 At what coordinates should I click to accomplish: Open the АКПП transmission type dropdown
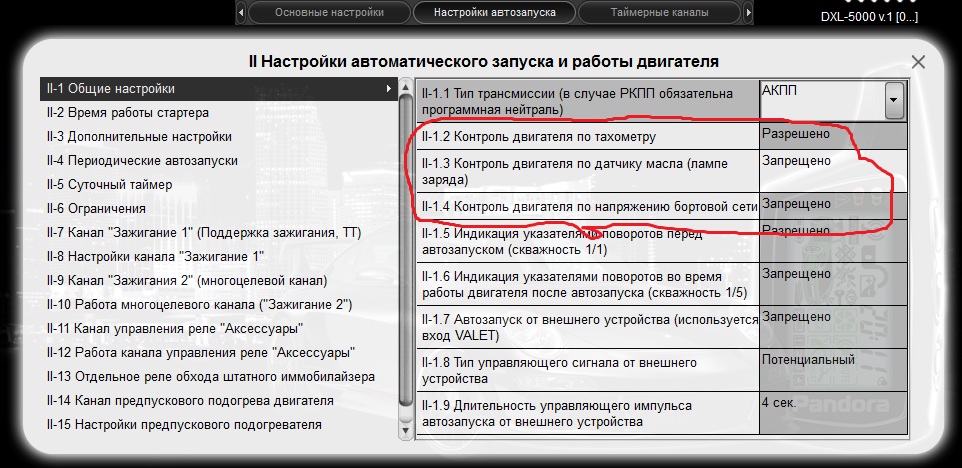pos(894,100)
